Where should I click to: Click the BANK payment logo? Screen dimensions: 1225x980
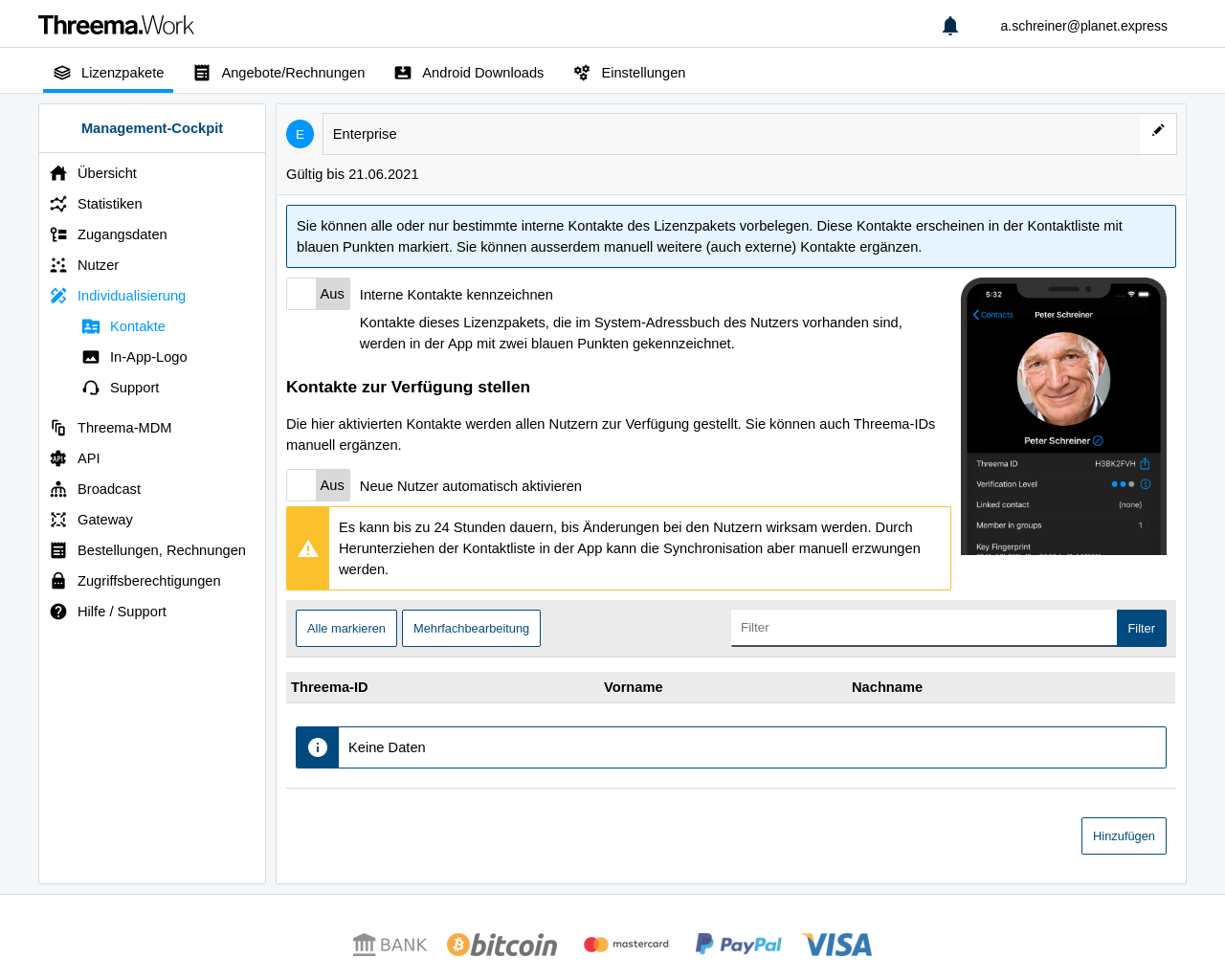tap(390, 945)
